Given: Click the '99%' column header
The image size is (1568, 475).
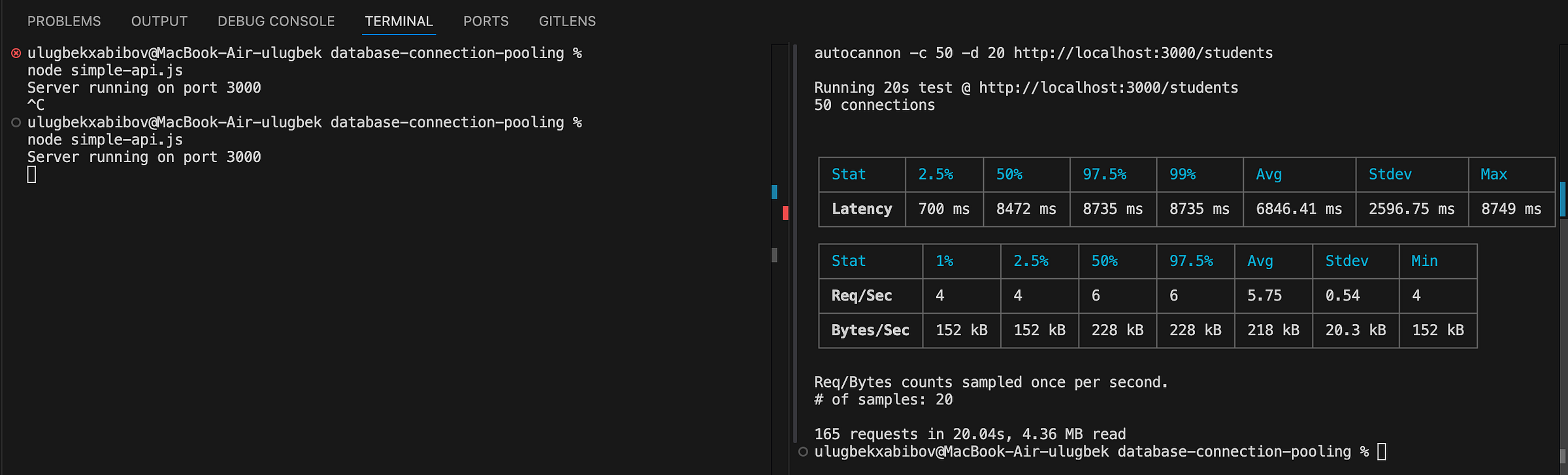Looking at the screenshot, I should (x=1183, y=174).
